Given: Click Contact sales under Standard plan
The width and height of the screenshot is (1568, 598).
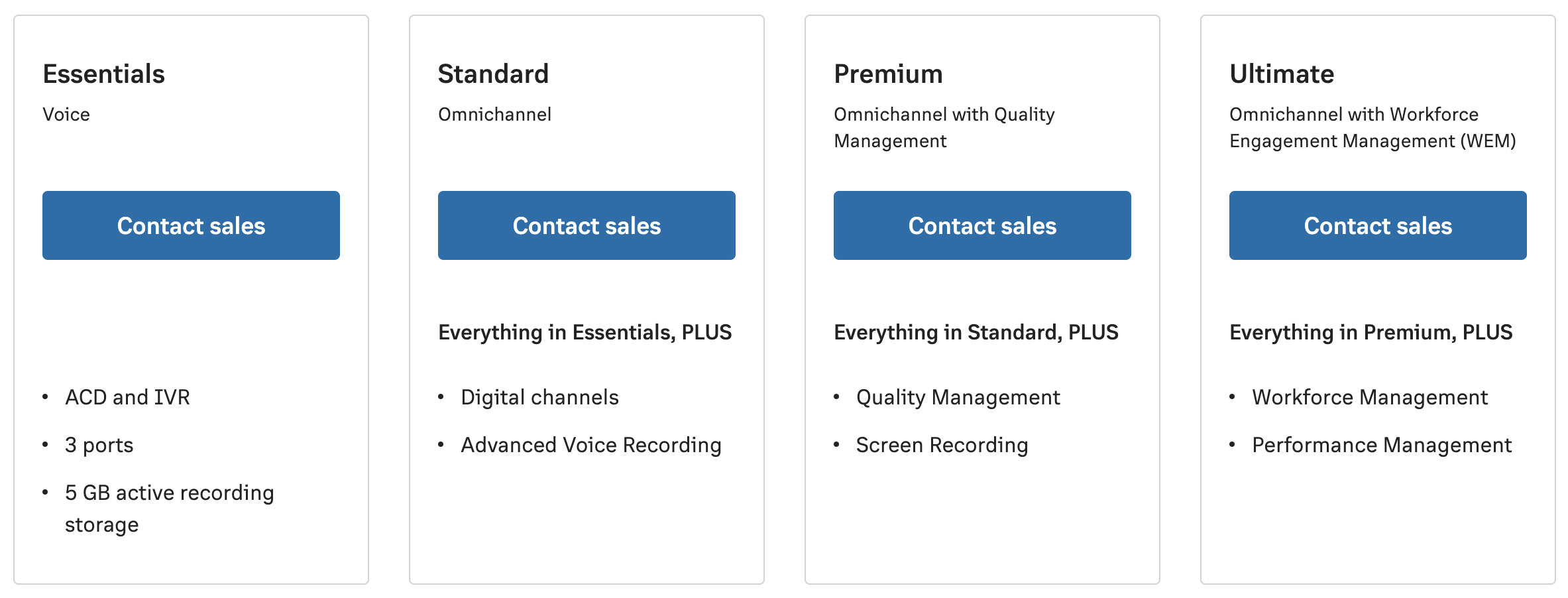Looking at the screenshot, I should pyautogui.click(x=587, y=225).
